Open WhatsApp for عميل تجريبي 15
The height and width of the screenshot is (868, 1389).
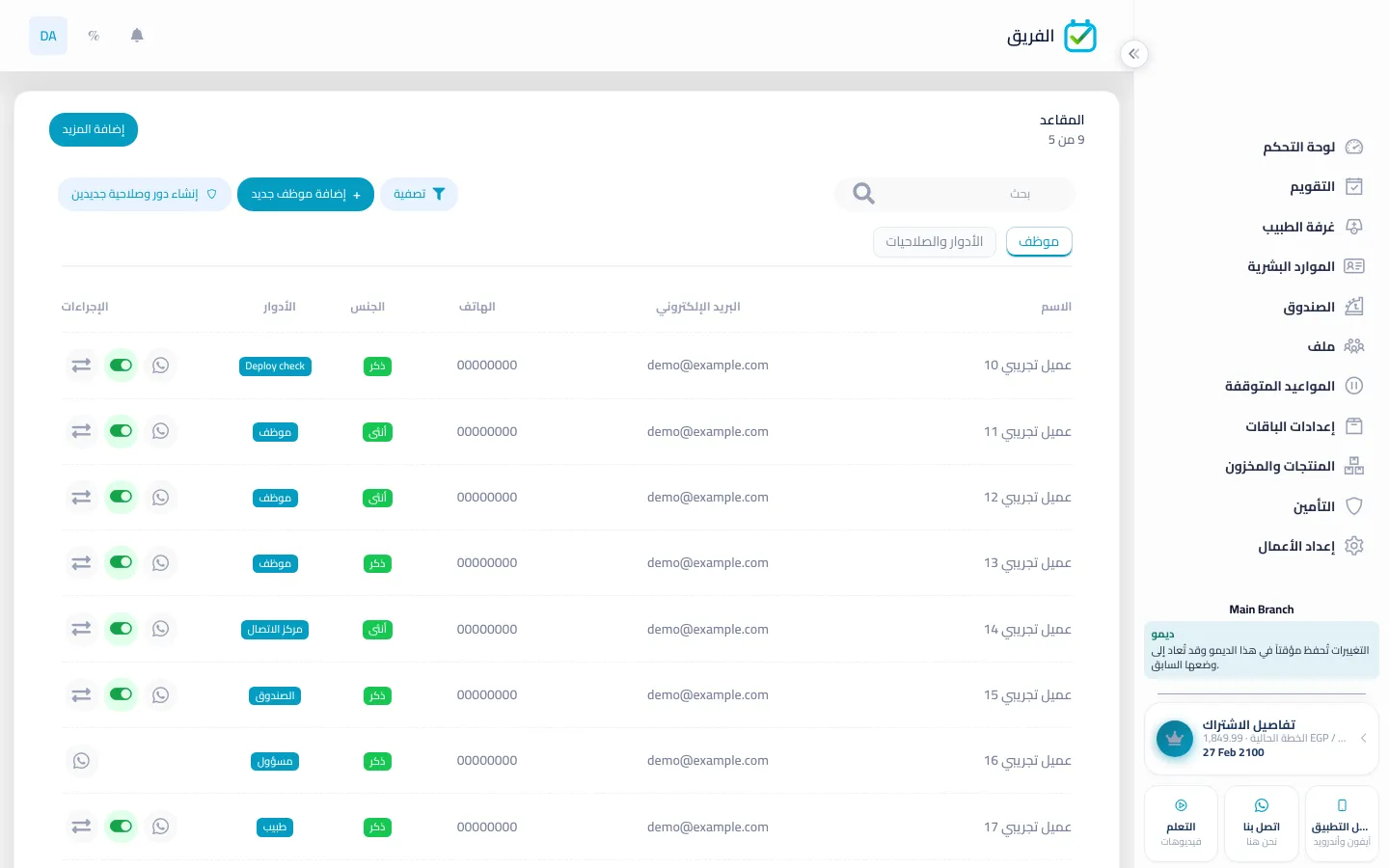click(161, 695)
